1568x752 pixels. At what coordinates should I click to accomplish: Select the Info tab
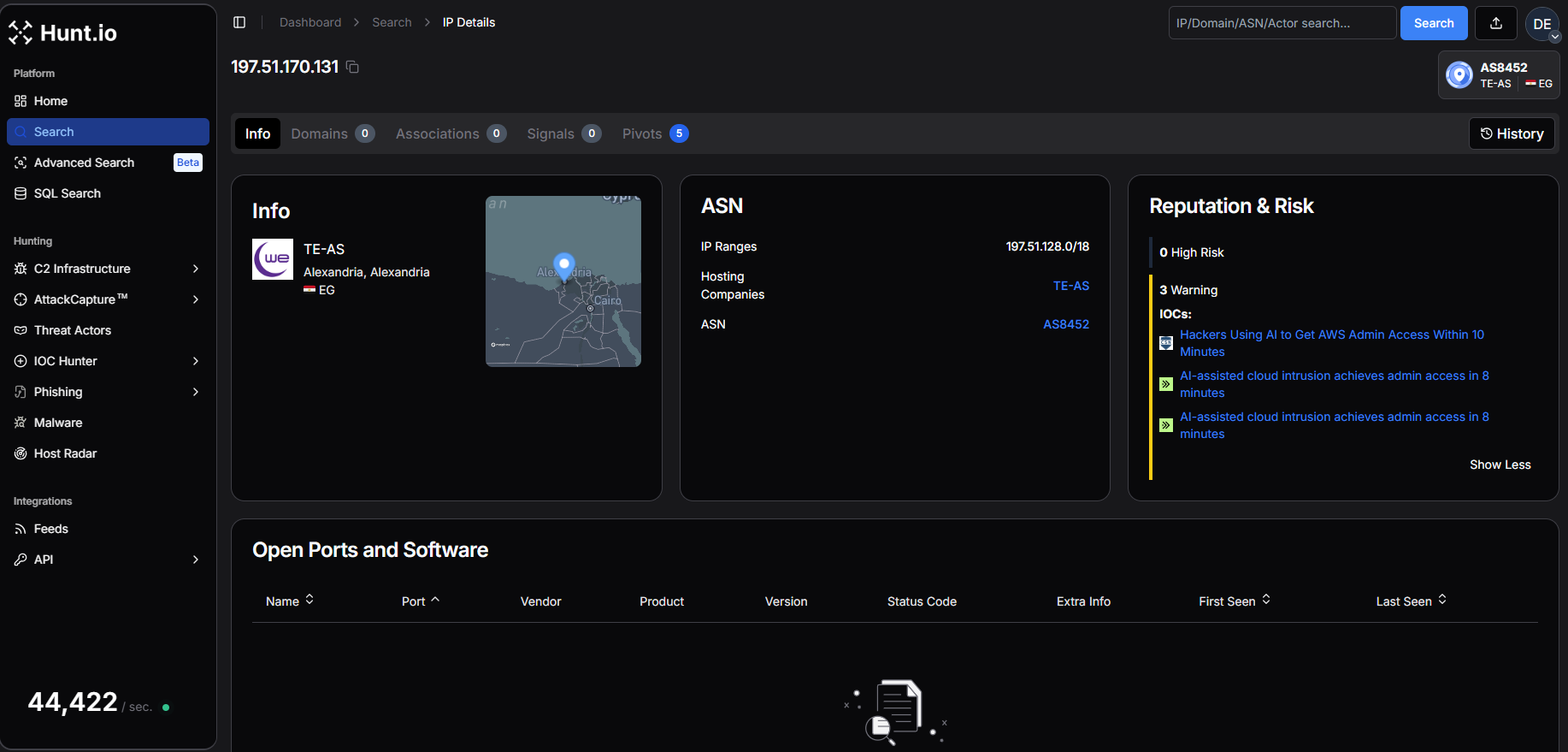point(257,133)
